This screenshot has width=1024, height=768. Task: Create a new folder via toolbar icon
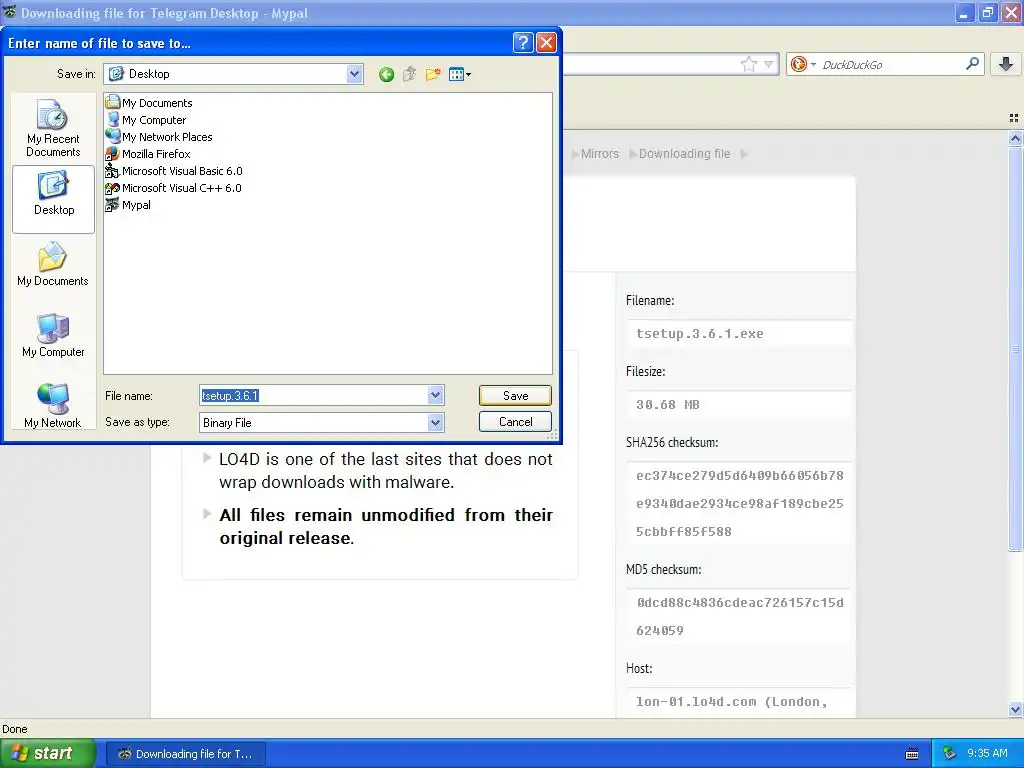click(x=433, y=74)
